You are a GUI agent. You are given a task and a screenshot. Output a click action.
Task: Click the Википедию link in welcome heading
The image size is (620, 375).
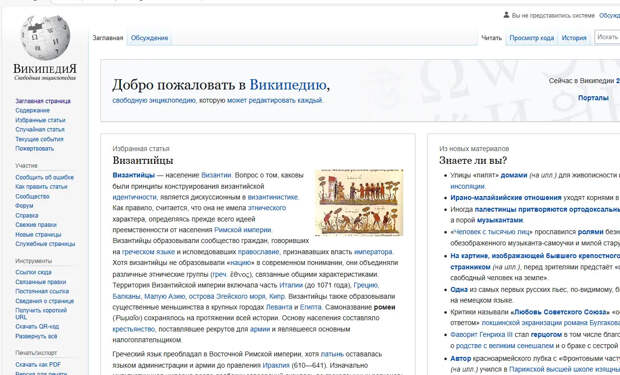(288, 85)
